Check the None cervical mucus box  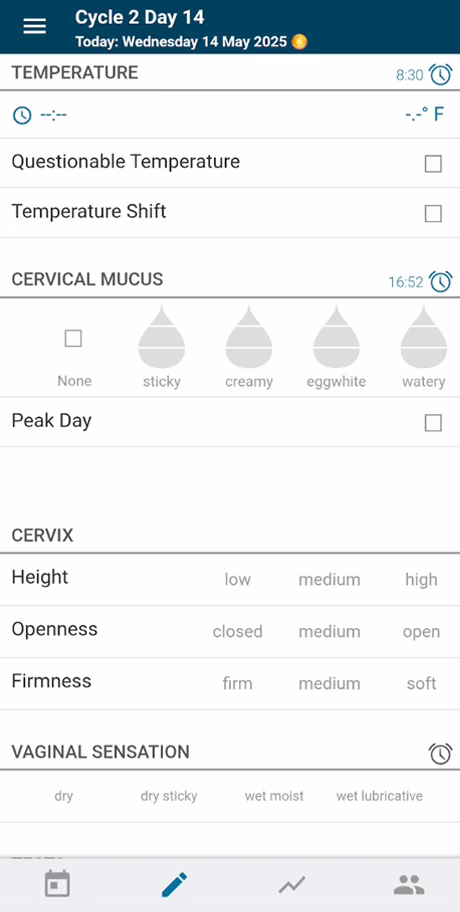73,338
